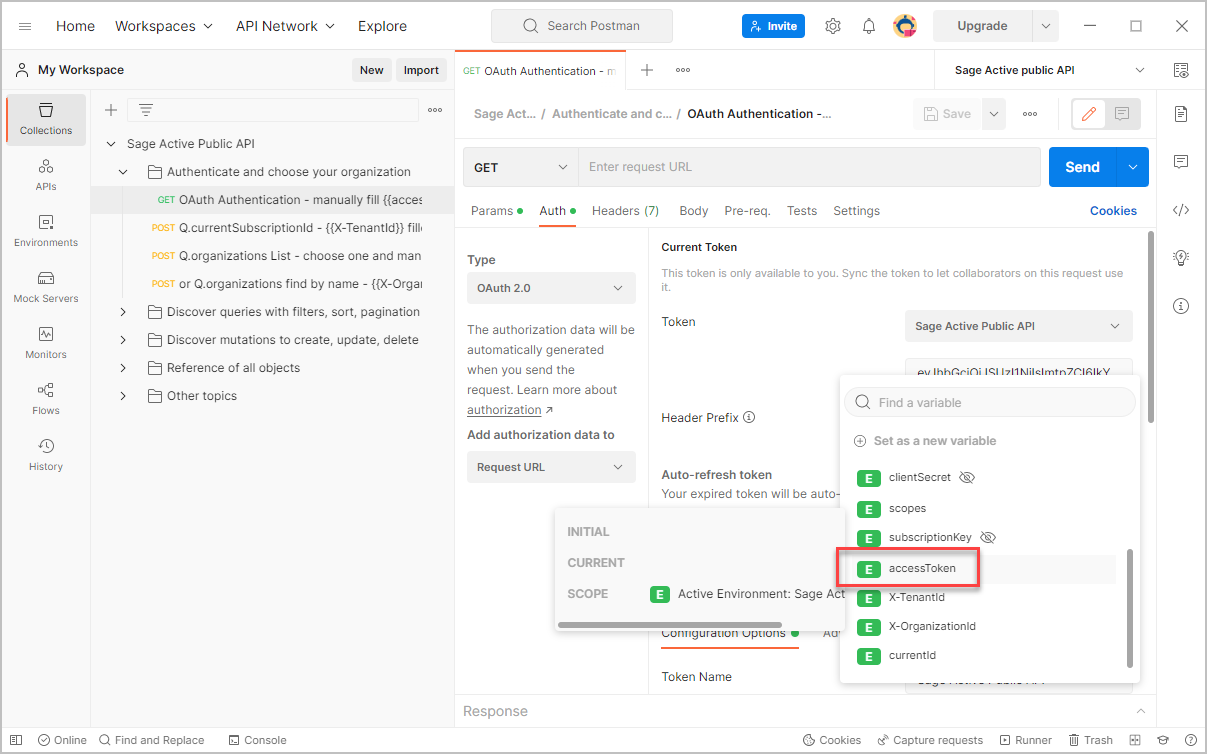Click the New button
The image size is (1207, 754).
click(372, 70)
